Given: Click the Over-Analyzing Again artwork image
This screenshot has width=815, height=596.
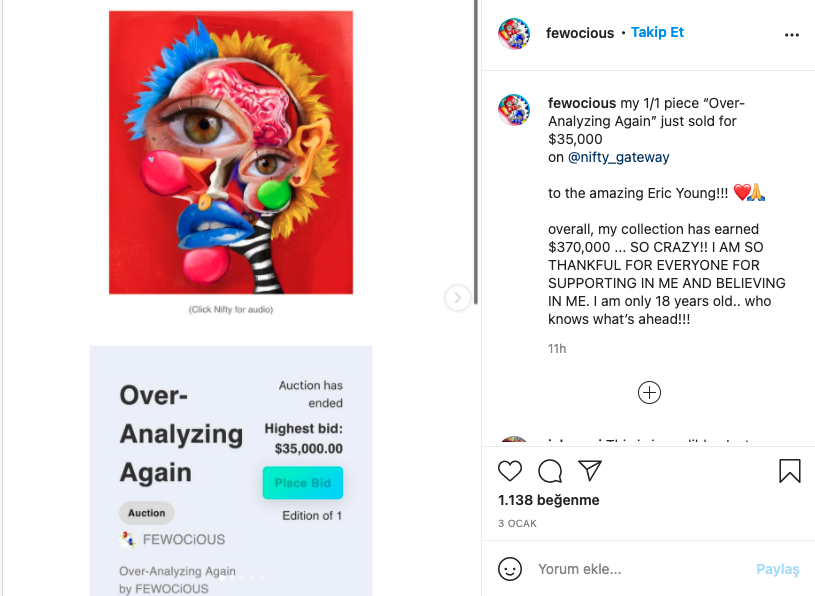Looking at the screenshot, I should coord(231,152).
